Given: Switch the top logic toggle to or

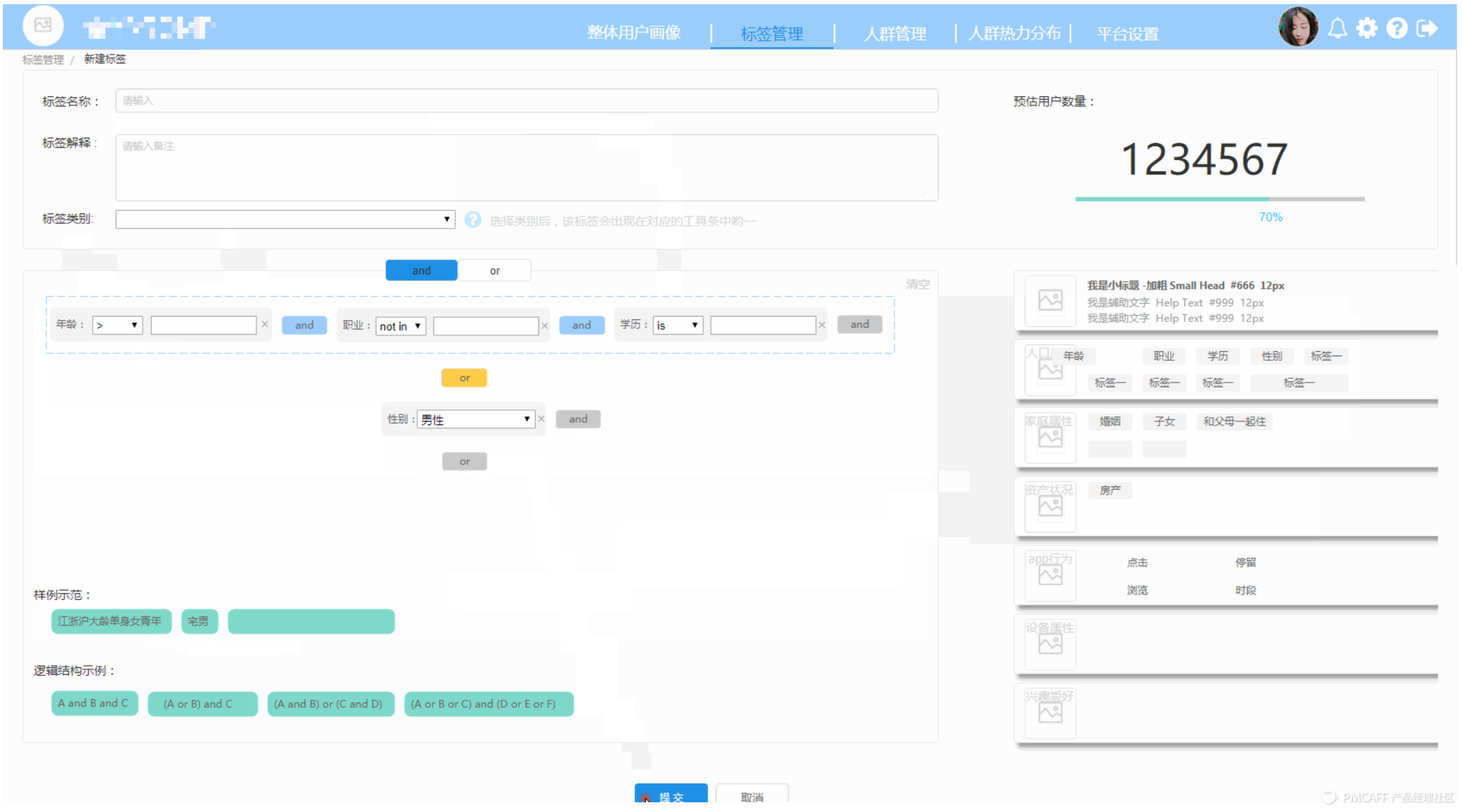Looking at the screenshot, I should coord(494,270).
